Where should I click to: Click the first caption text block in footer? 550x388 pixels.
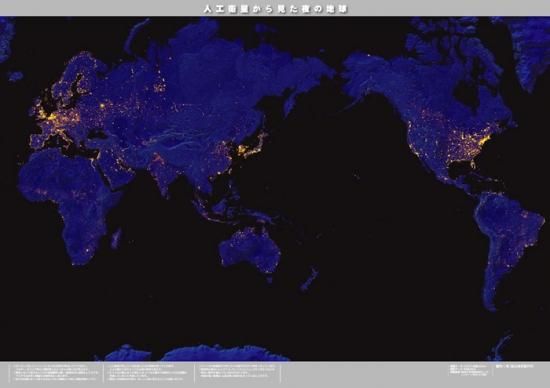tap(55, 372)
